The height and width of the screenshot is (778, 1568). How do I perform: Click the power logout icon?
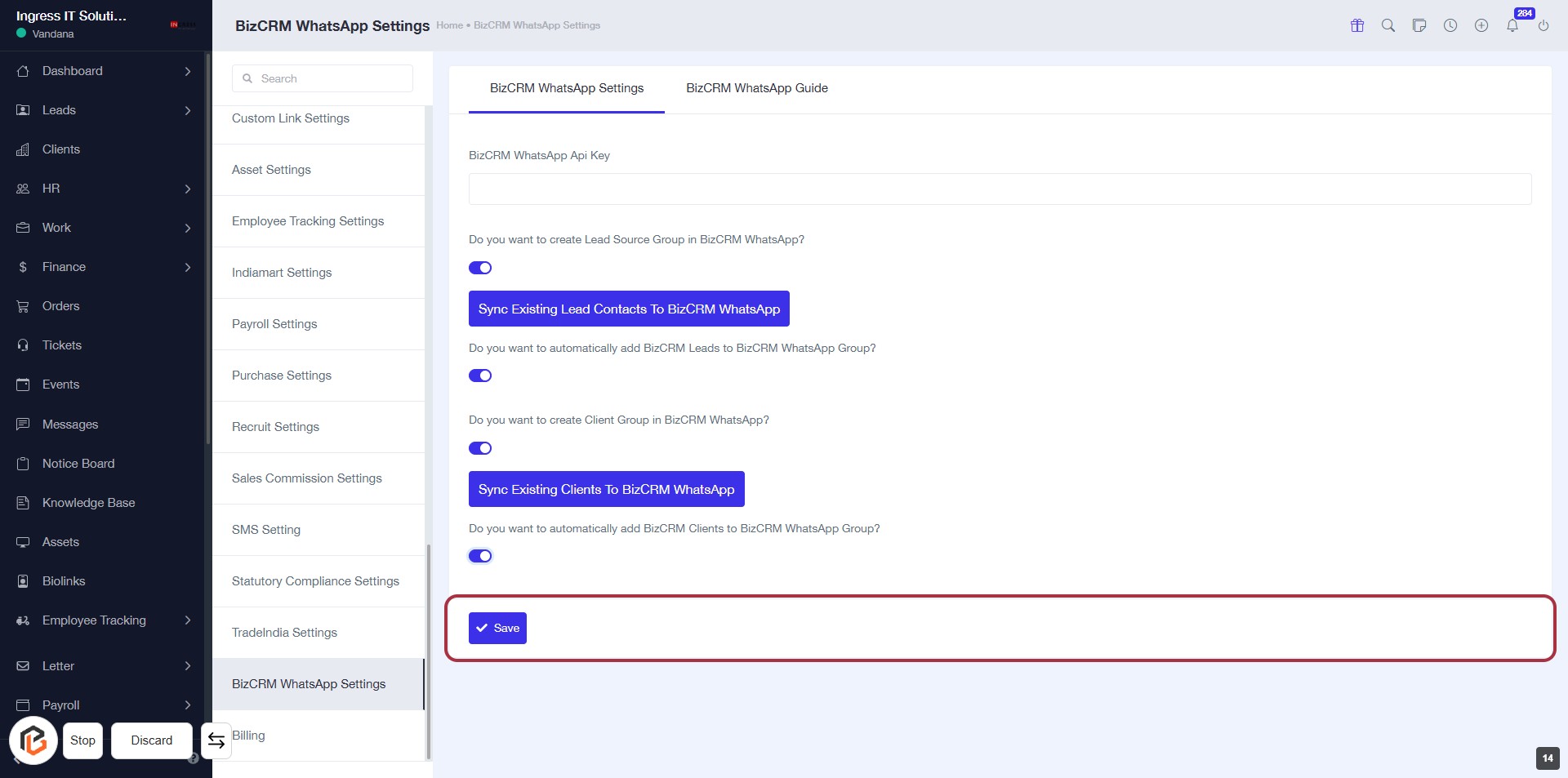[x=1543, y=25]
